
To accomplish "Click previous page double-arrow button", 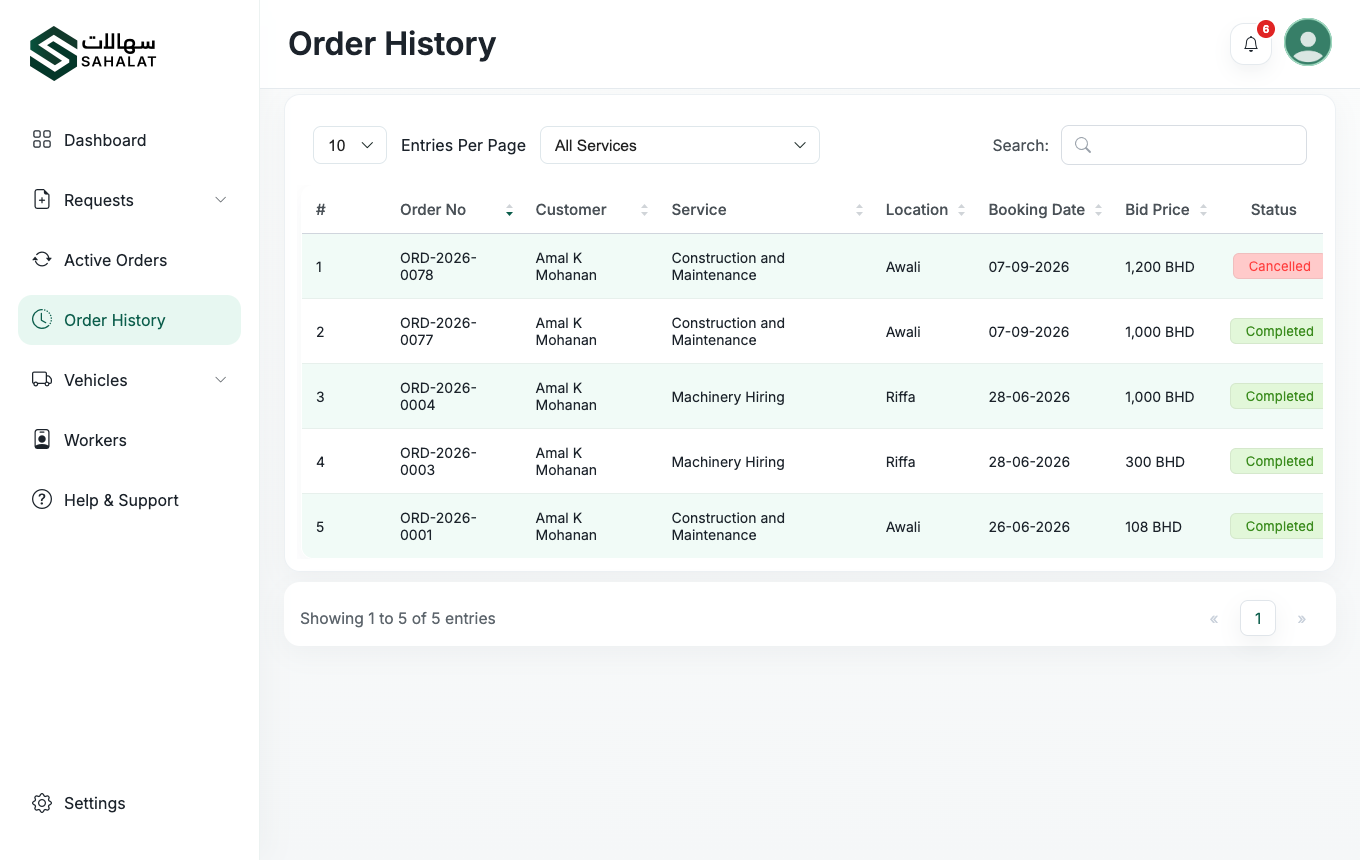I will 1214,619.
